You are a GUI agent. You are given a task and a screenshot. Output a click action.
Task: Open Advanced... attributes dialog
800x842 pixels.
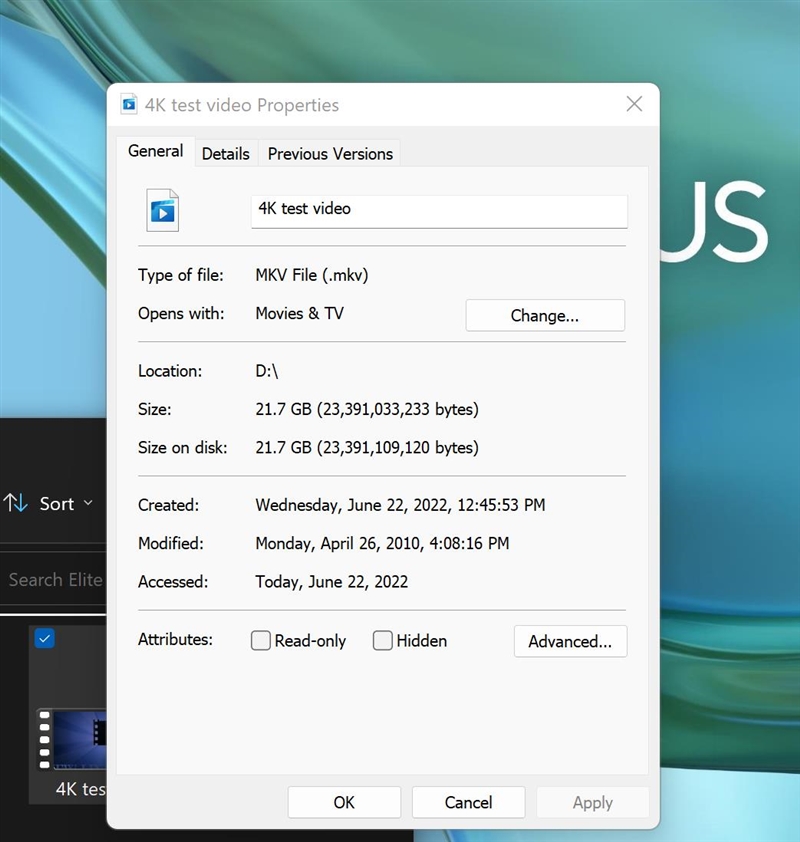[x=570, y=641]
